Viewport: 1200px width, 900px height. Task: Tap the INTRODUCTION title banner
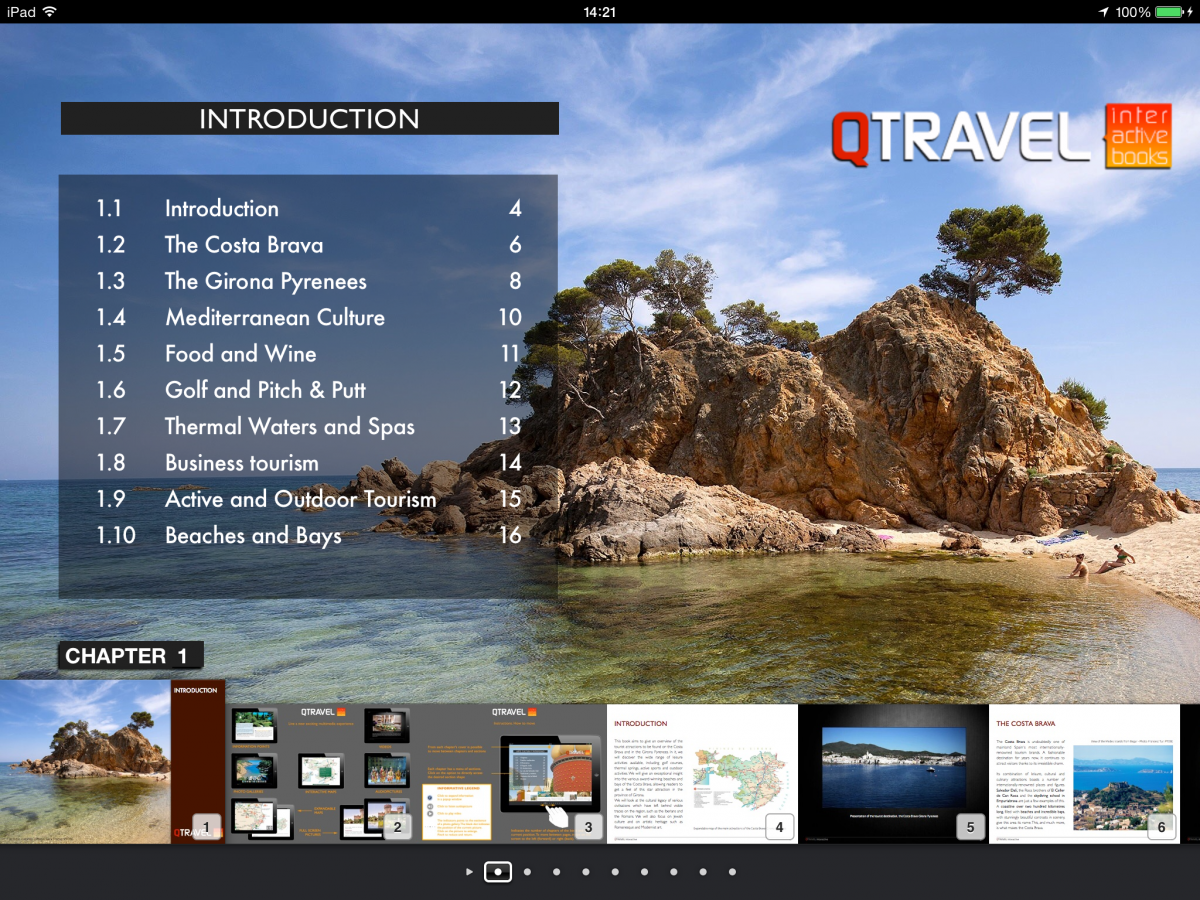click(x=309, y=119)
